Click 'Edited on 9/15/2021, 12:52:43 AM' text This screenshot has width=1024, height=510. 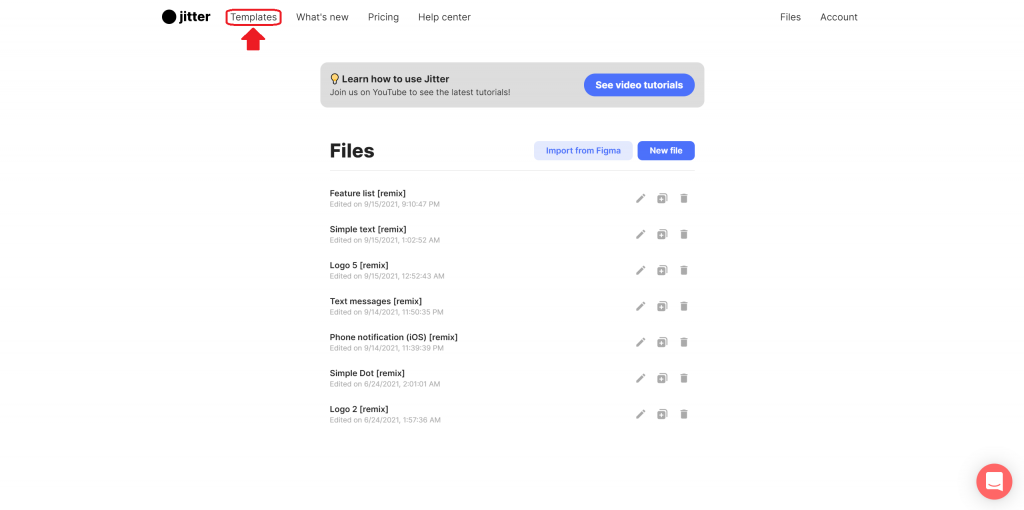pos(387,276)
